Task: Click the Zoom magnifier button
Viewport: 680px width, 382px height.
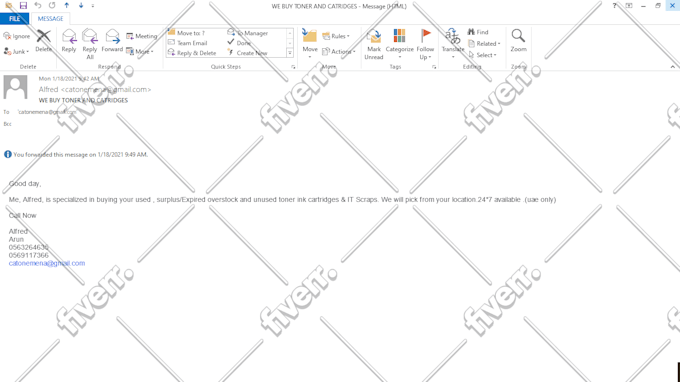Action: pos(518,41)
